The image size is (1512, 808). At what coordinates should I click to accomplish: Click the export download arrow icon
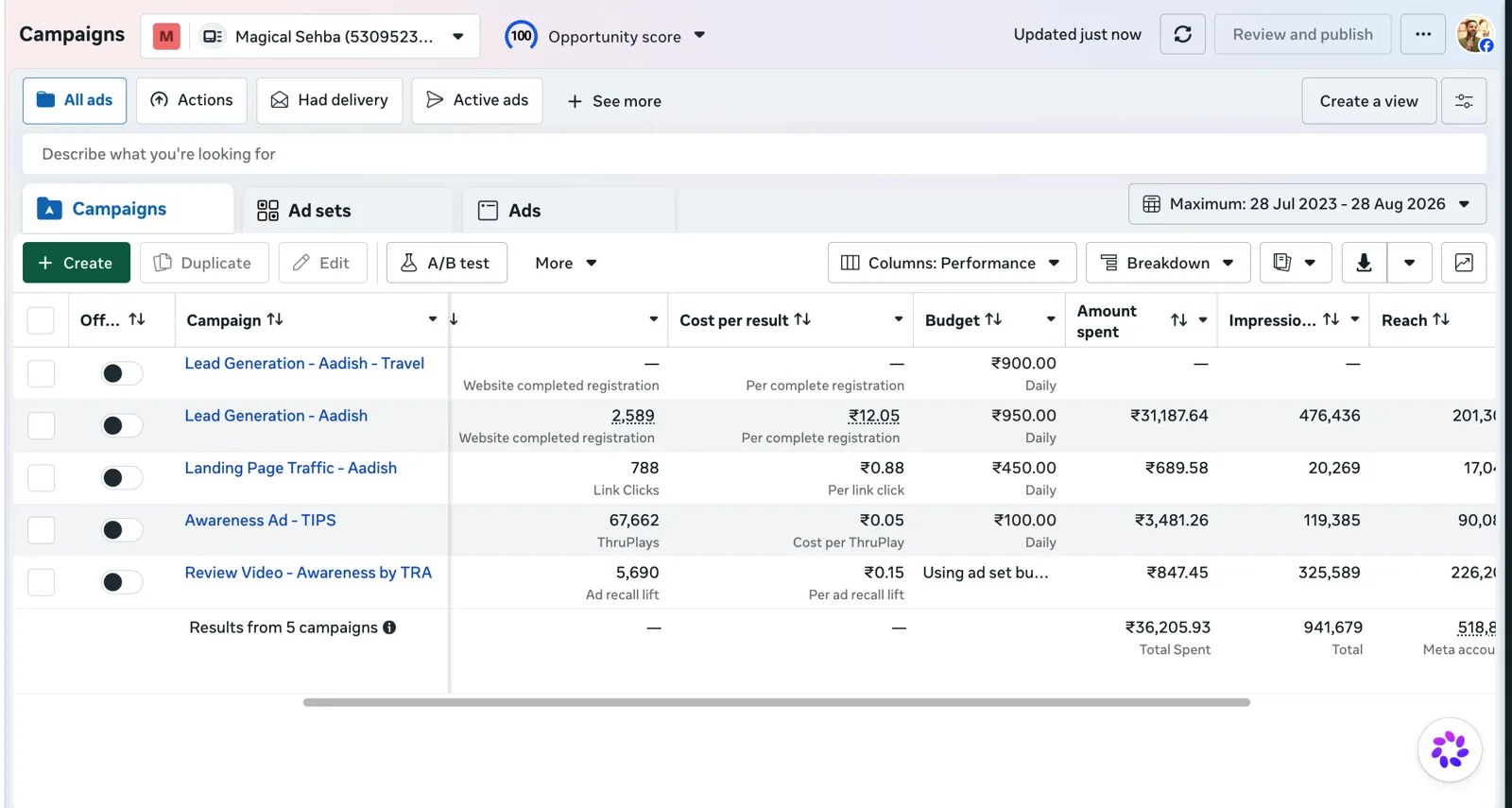coord(1364,263)
